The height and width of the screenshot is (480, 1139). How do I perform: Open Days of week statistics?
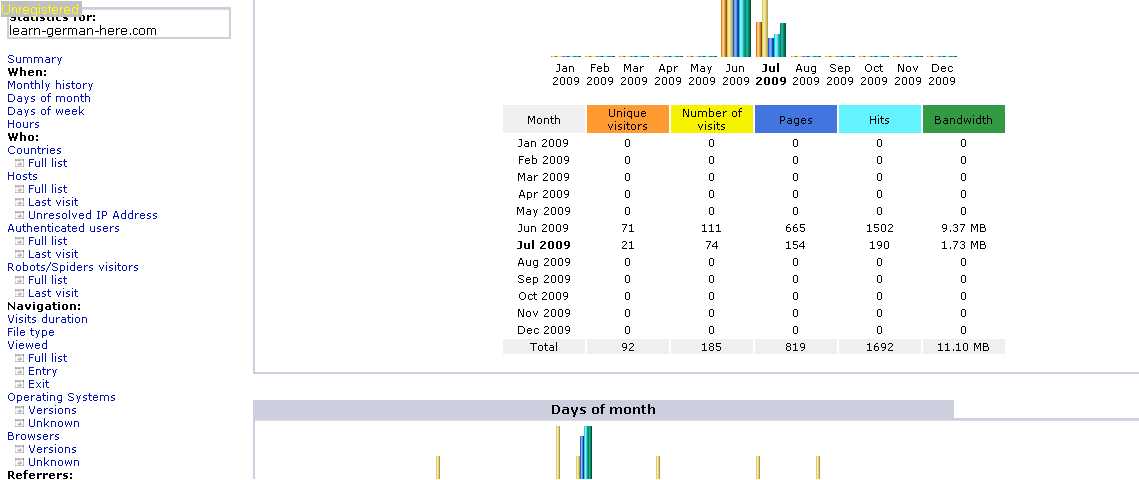(x=46, y=111)
